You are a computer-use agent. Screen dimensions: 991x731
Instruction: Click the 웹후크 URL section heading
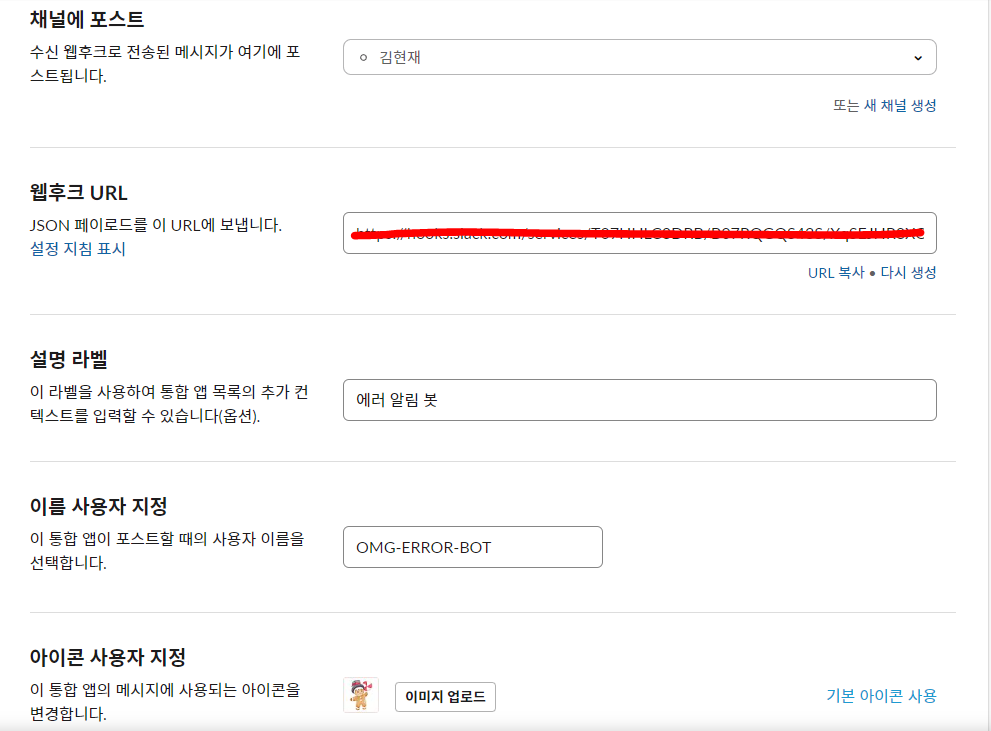tap(79, 193)
